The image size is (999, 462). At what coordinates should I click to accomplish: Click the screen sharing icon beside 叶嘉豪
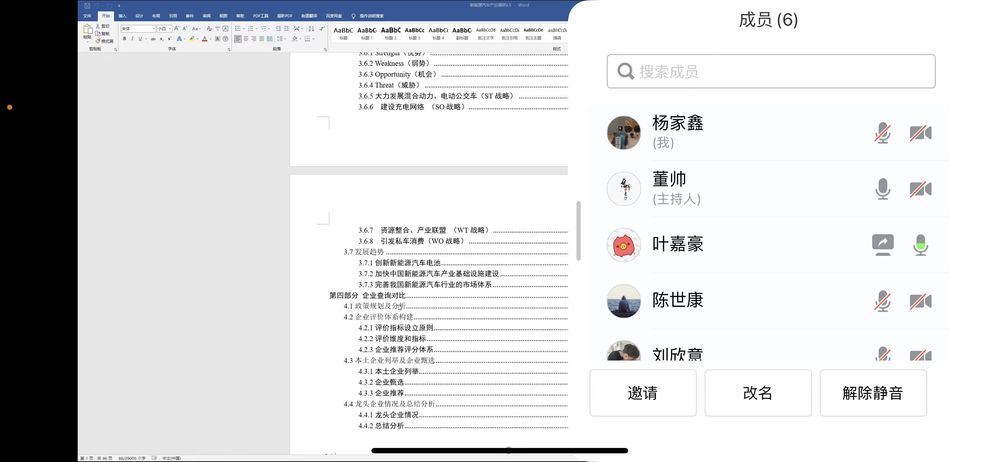(x=882, y=245)
